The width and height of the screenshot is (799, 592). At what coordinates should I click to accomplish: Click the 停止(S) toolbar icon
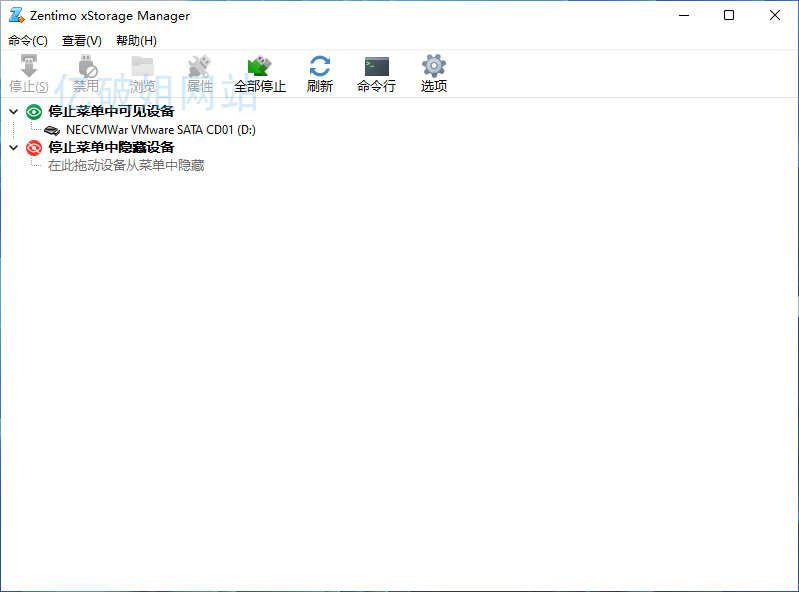[x=29, y=66]
